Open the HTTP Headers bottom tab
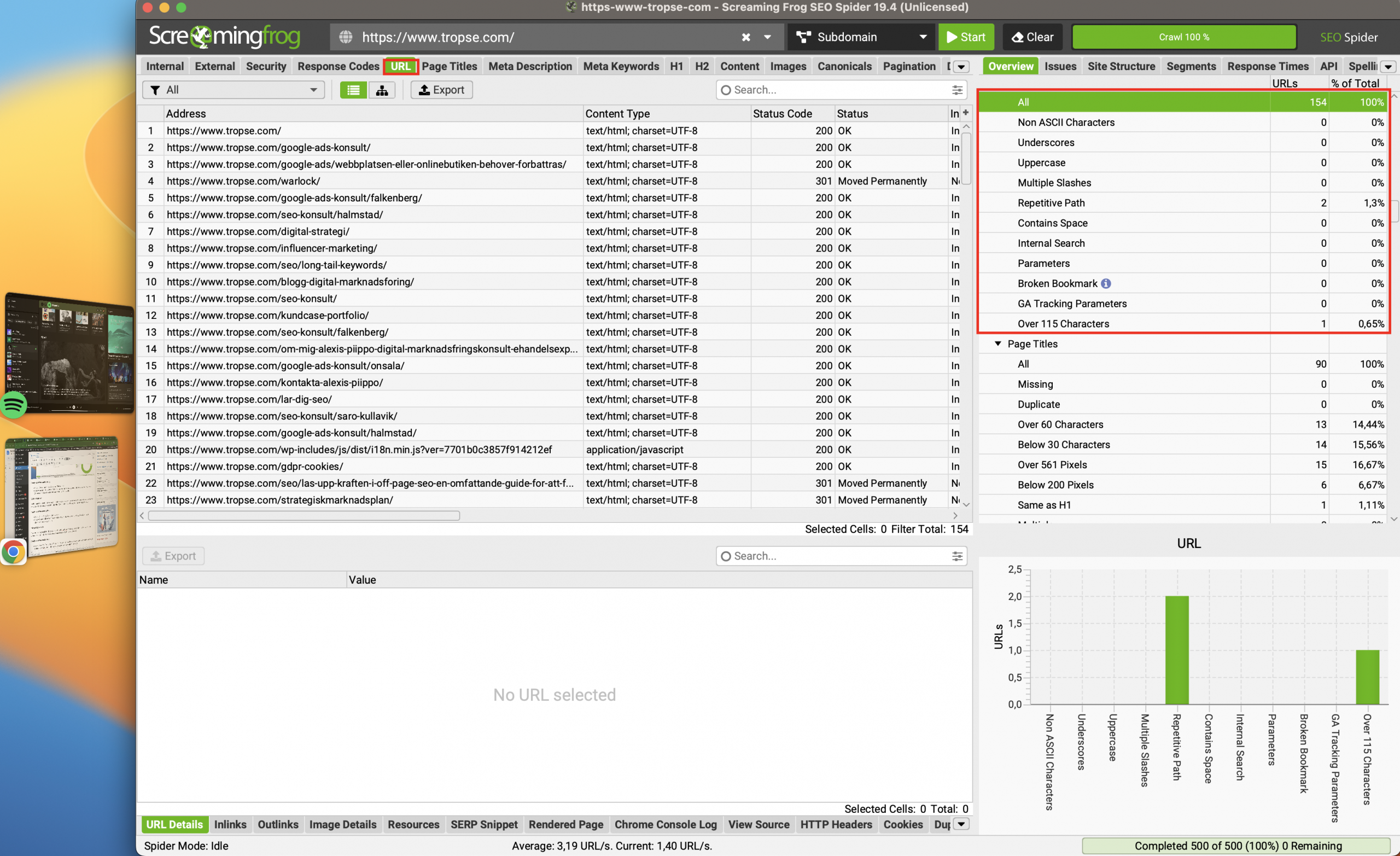Screen dimensions: 1400x856 tap(836, 824)
